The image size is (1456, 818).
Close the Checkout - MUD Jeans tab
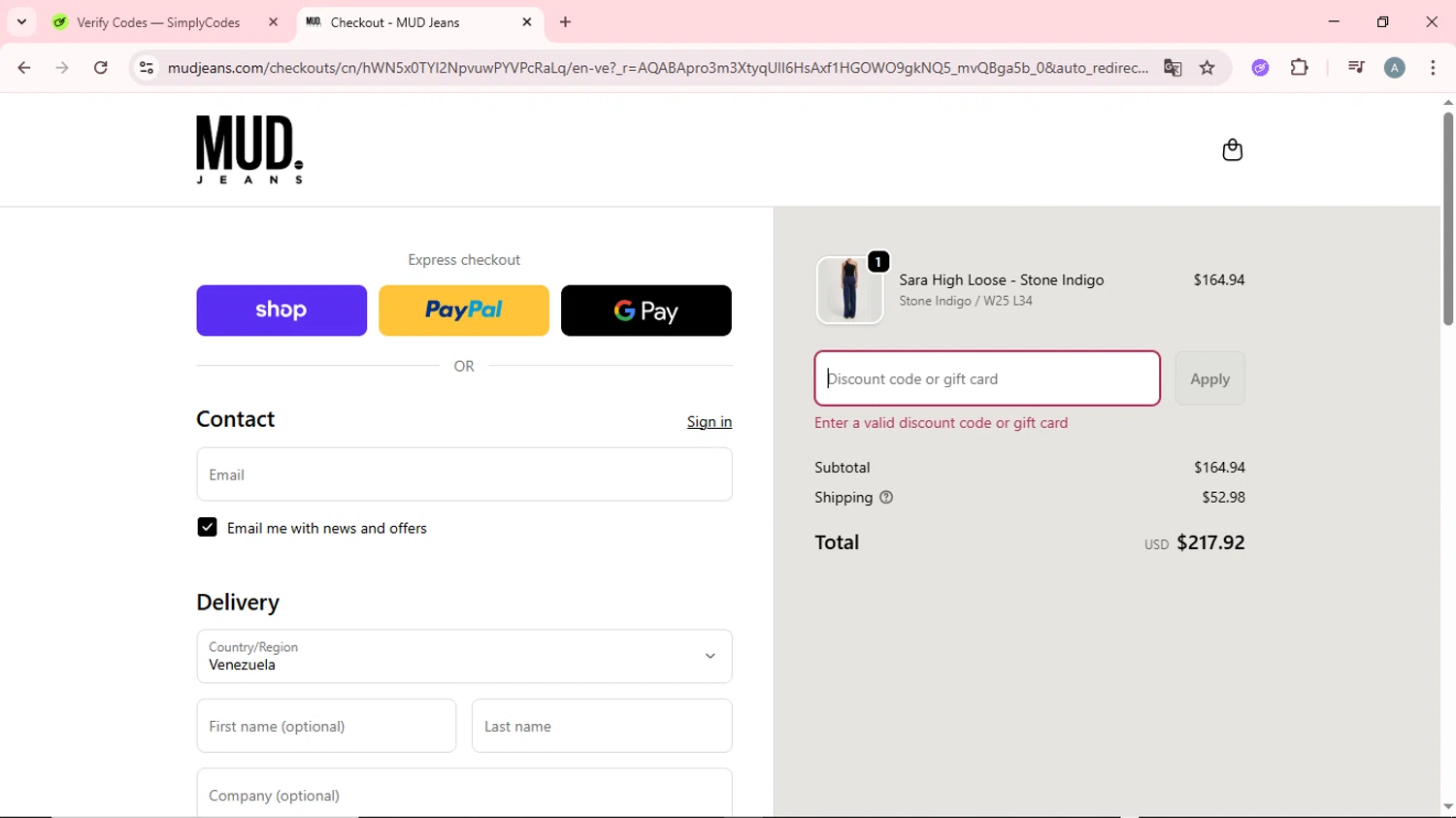click(527, 21)
